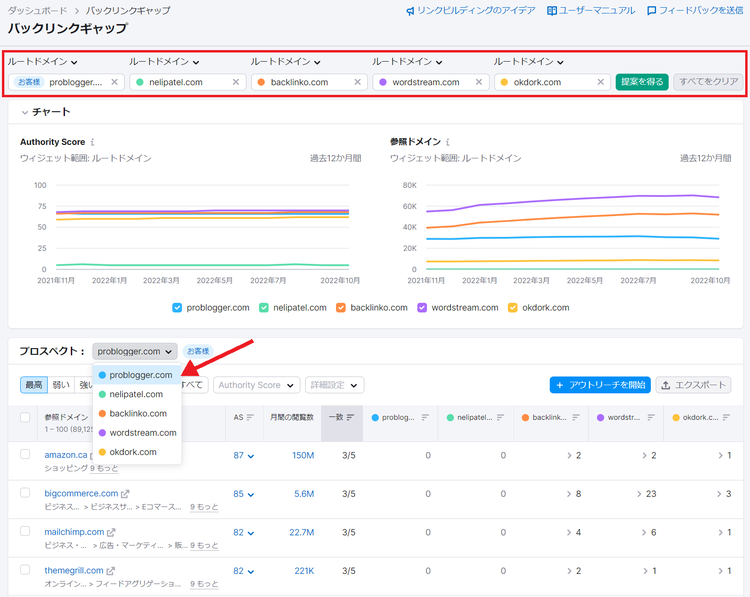Sort wordstream column via sort icon

pos(651,417)
